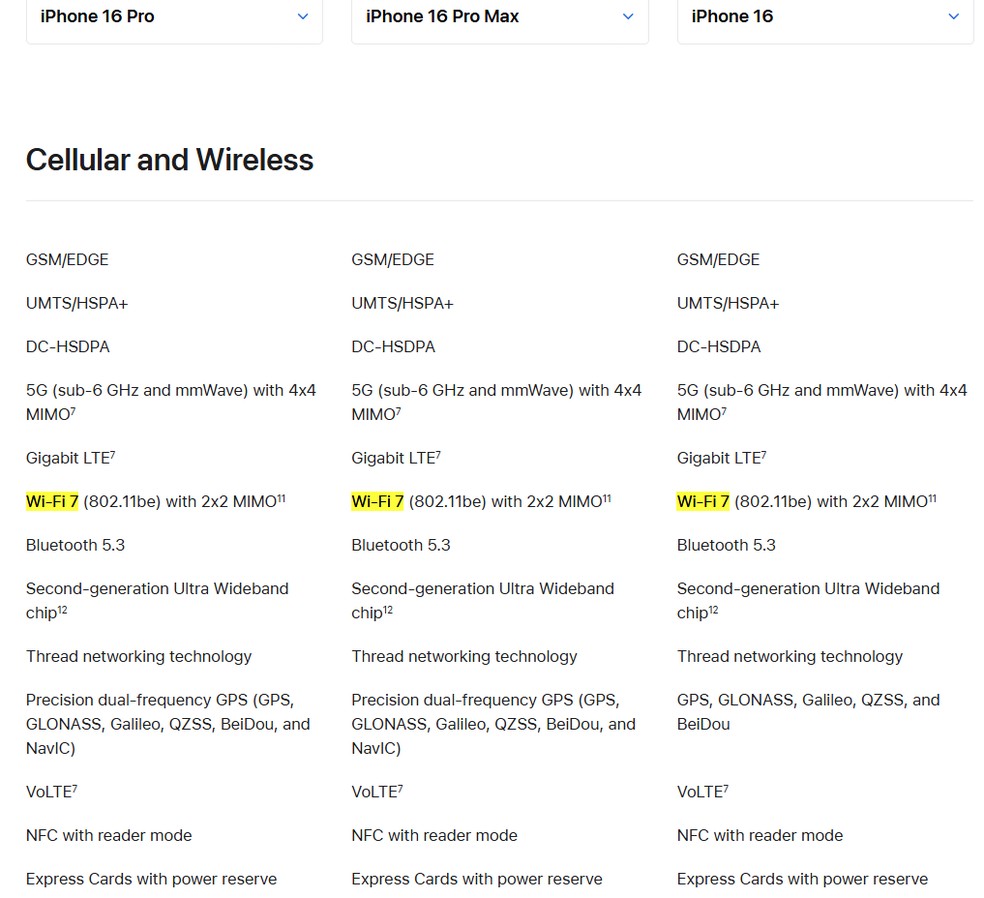Click VoLTE footnote 7 in third column
The image size is (984, 898).
726,788
